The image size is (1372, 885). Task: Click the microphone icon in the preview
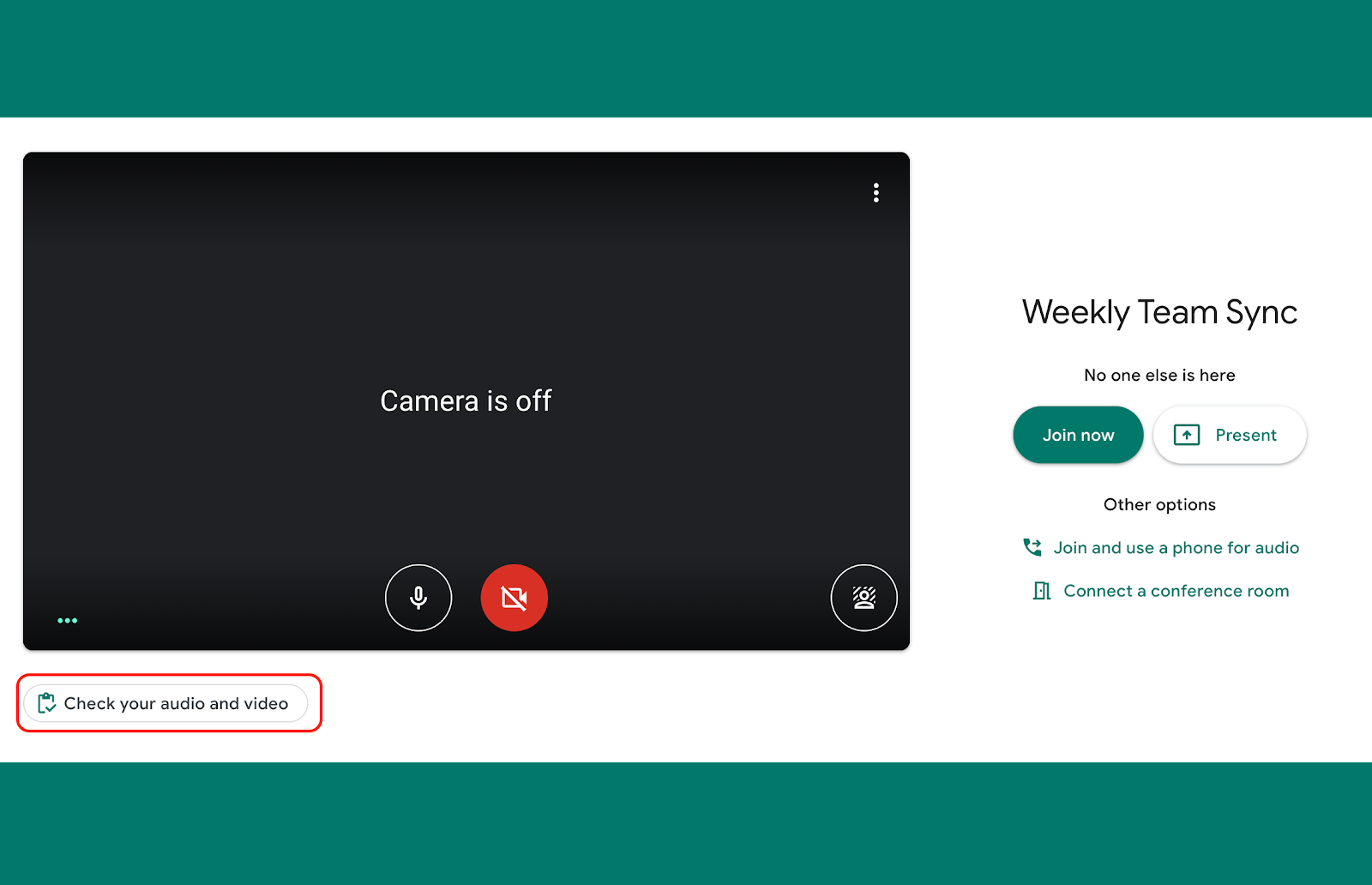tap(418, 598)
